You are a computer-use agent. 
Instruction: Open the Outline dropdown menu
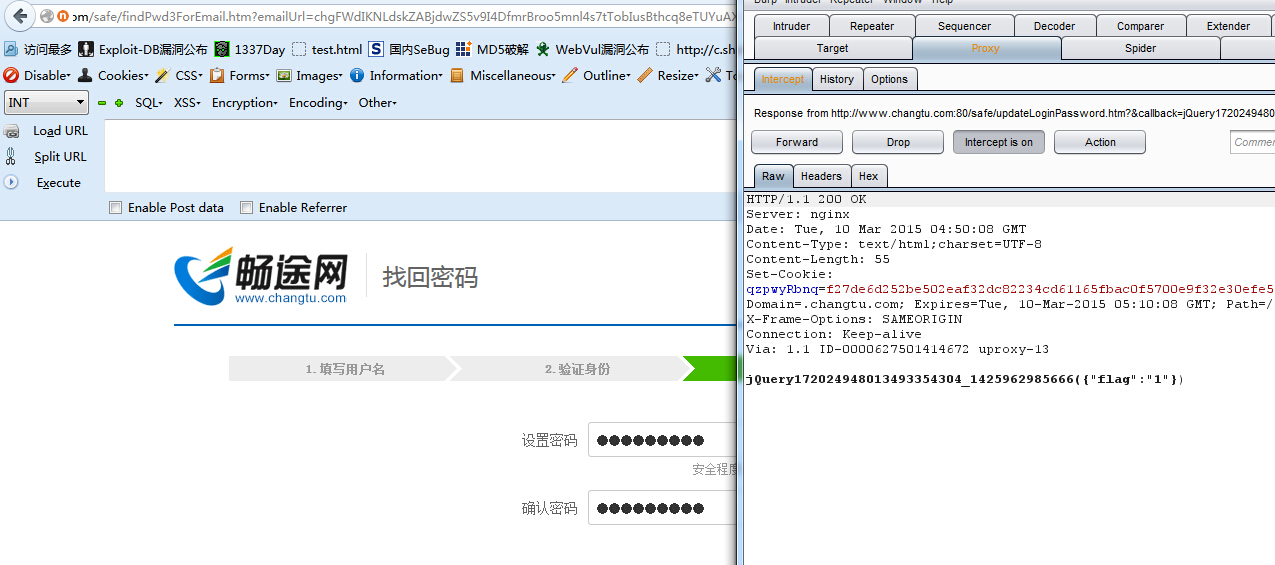click(x=596, y=75)
